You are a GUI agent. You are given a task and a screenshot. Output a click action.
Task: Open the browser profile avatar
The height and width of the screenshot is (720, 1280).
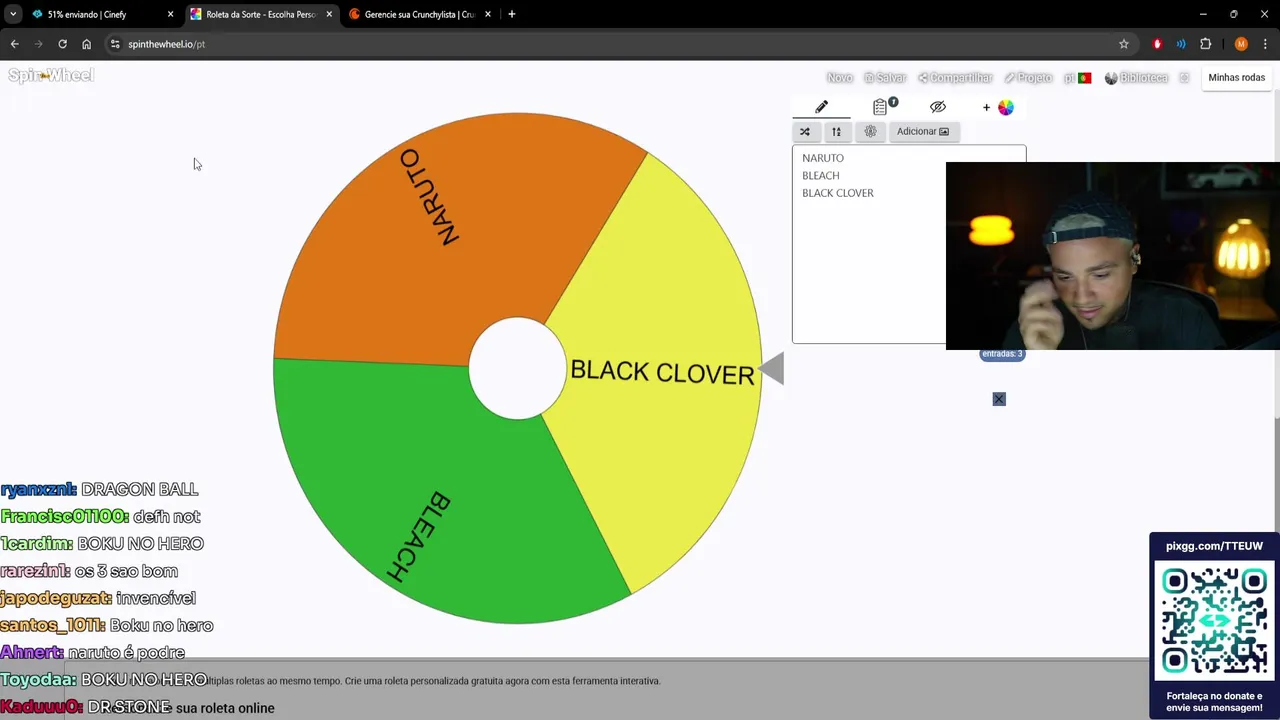tap(1241, 44)
